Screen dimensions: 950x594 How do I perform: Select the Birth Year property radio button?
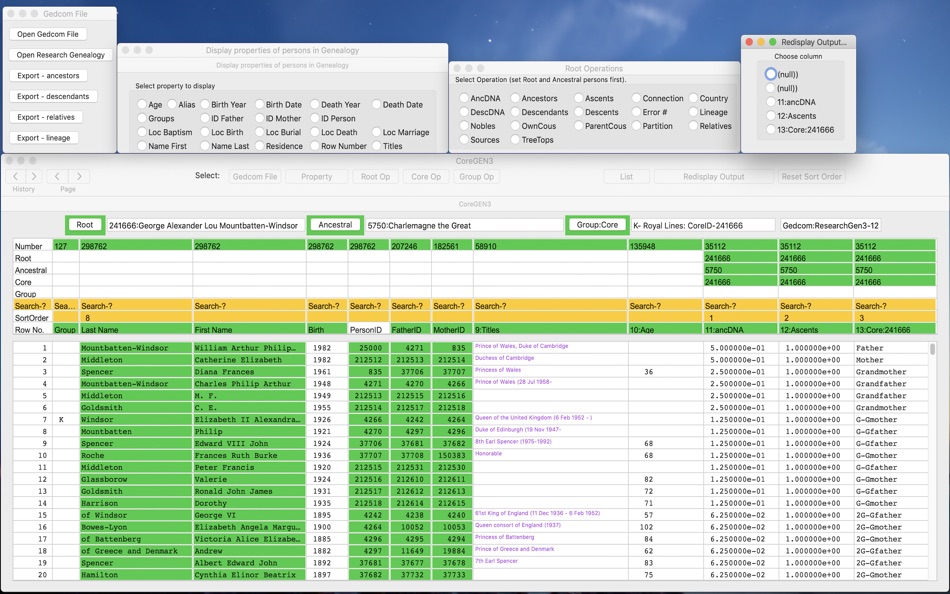coord(205,104)
